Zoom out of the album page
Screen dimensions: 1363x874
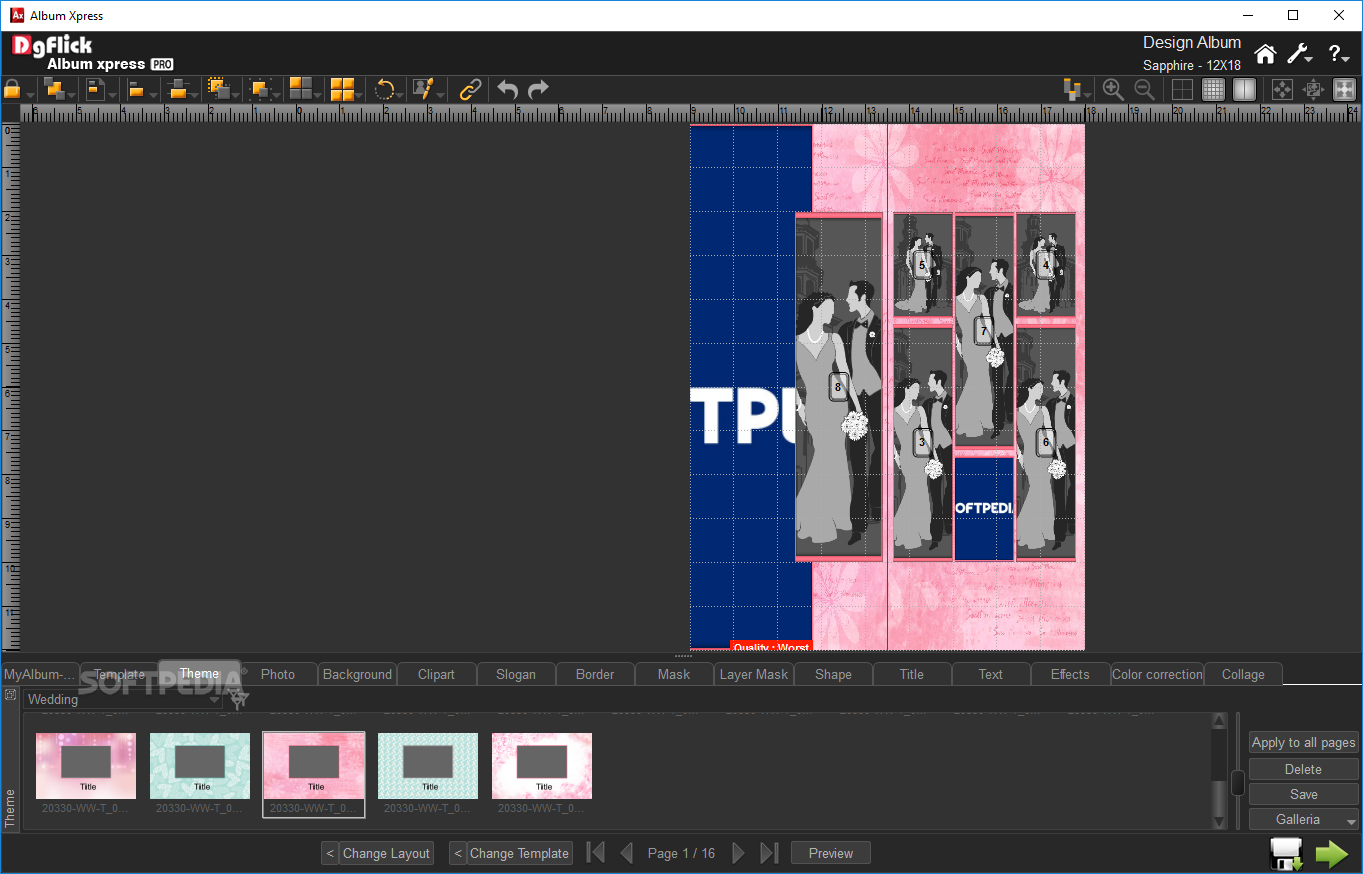[1144, 89]
